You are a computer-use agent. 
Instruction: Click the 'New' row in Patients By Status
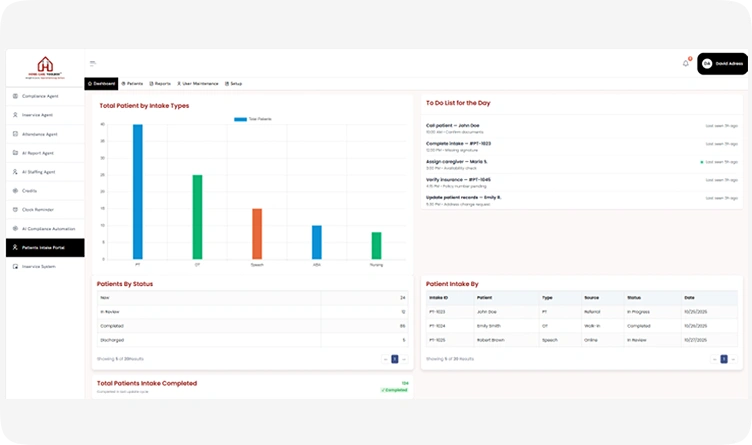point(253,298)
